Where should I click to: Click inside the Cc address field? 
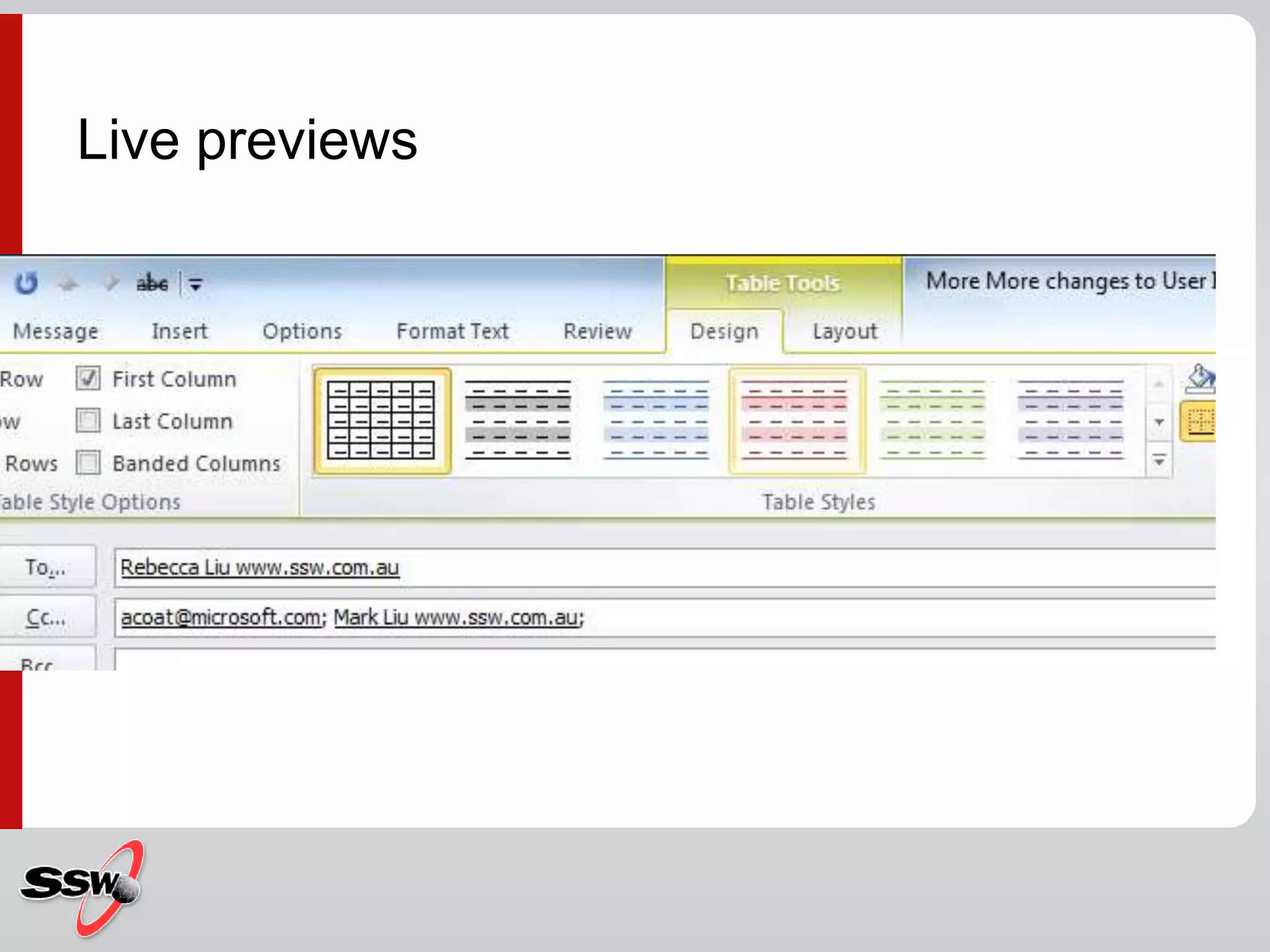pos(665,618)
